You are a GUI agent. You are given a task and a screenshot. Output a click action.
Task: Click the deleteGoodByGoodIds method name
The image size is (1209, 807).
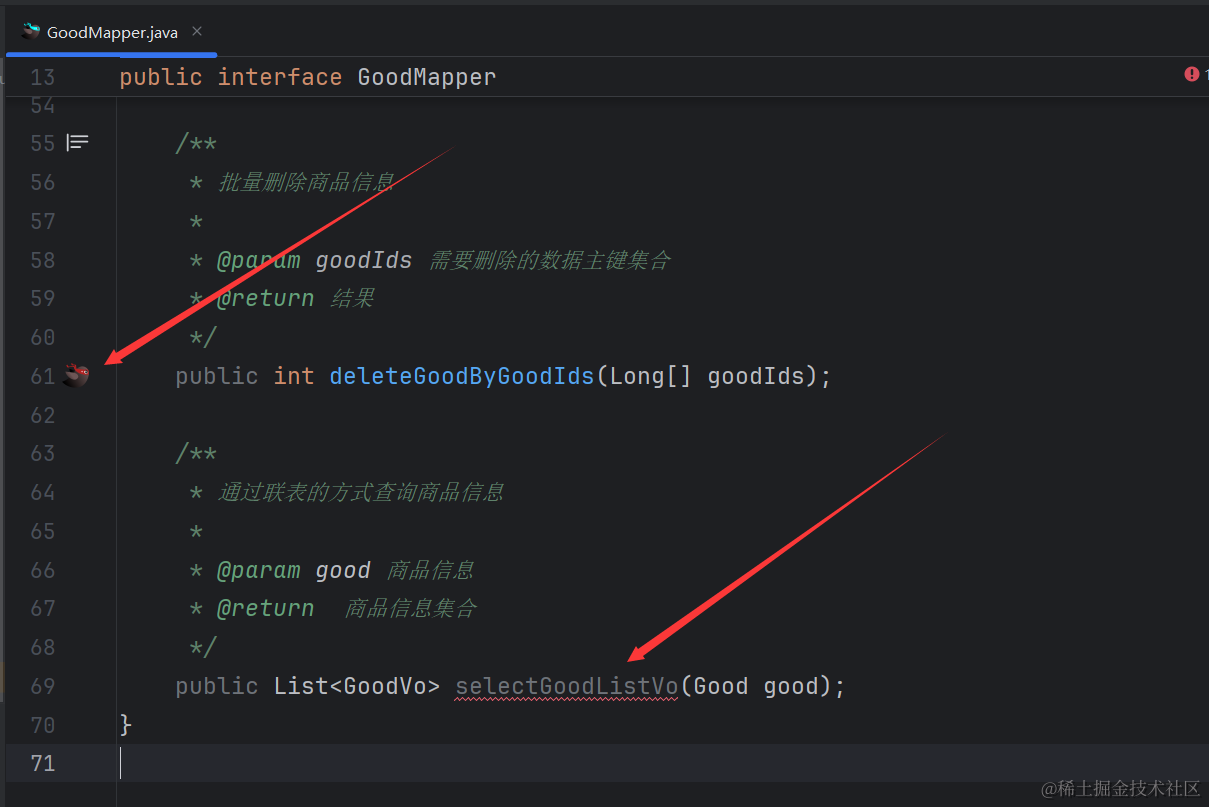[x=461, y=376]
